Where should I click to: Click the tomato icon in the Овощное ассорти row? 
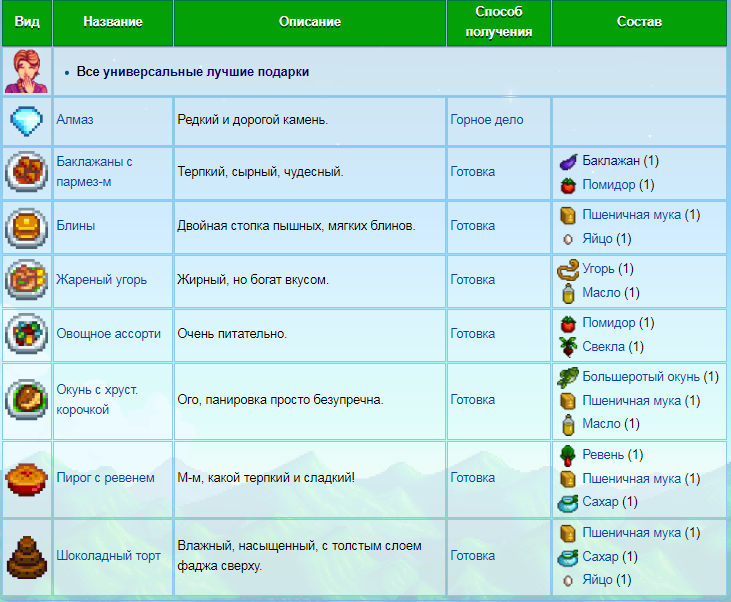coord(568,324)
